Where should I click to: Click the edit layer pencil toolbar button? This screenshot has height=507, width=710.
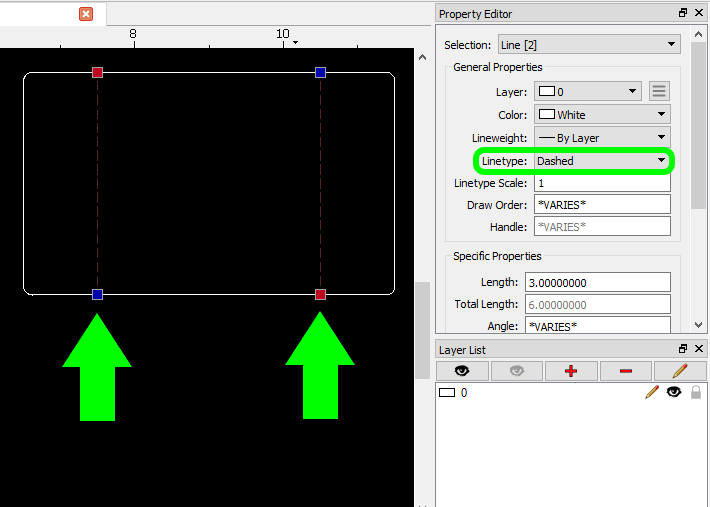(680, 371)
